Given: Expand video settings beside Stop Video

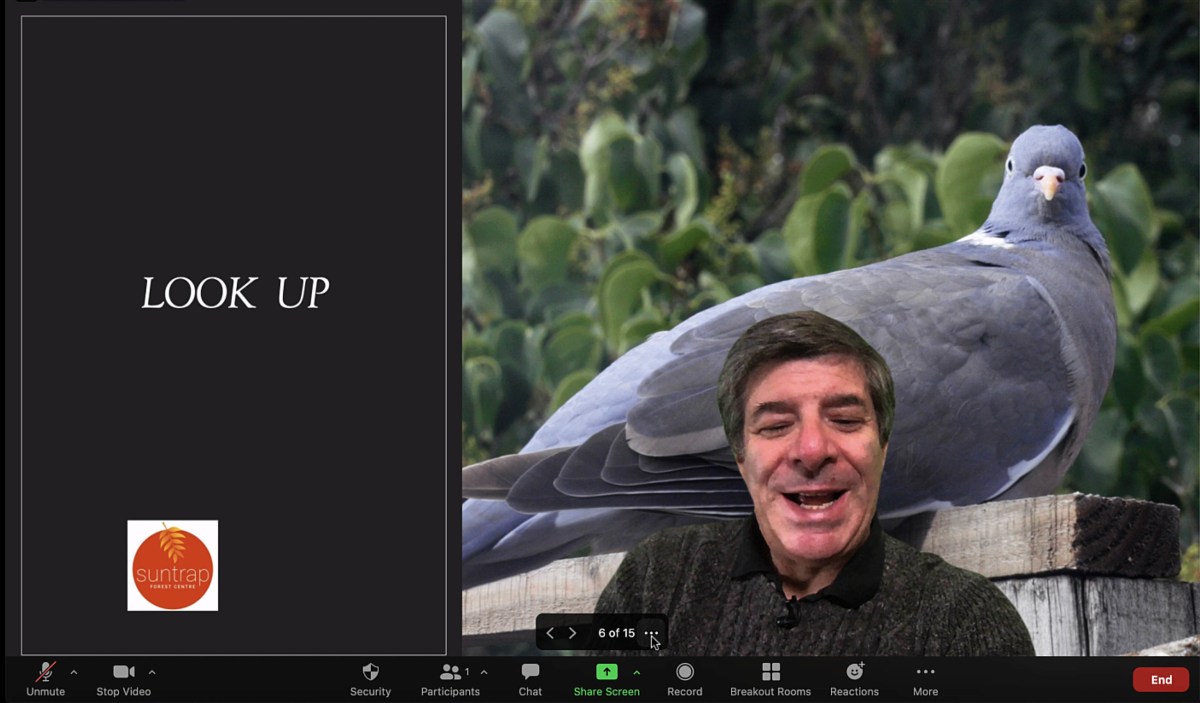Looking at the screenshot, I should click(152, 671).
